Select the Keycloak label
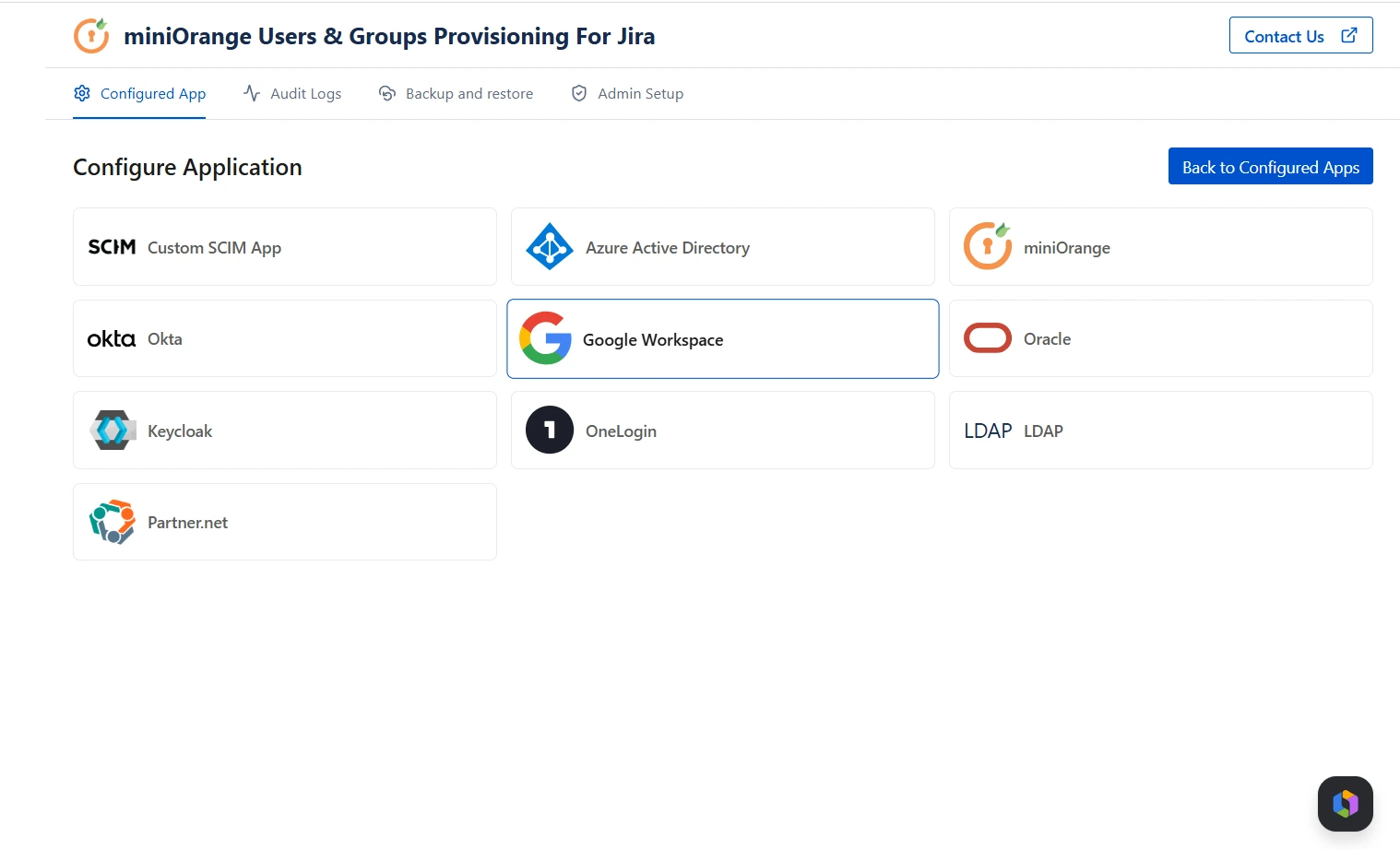This screenshot has width=1400, height=850. coord(180,431)
